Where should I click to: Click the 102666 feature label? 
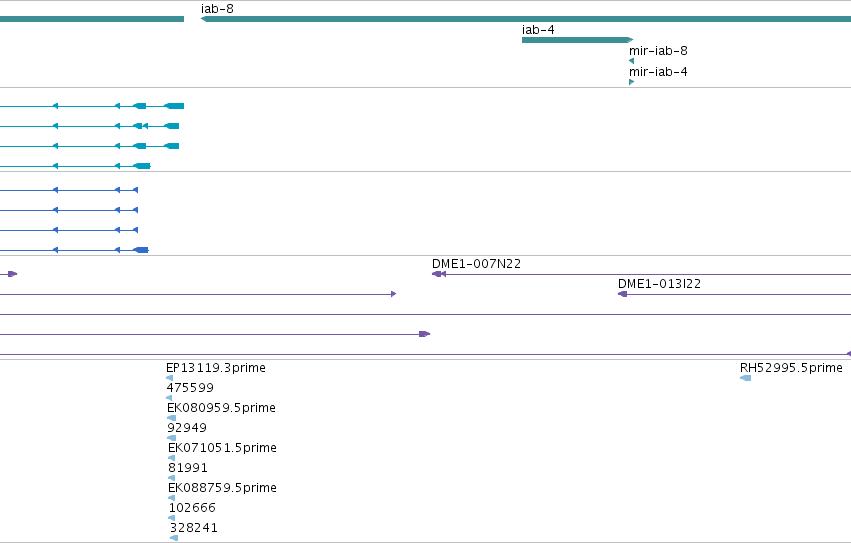[x=192, y=508]
